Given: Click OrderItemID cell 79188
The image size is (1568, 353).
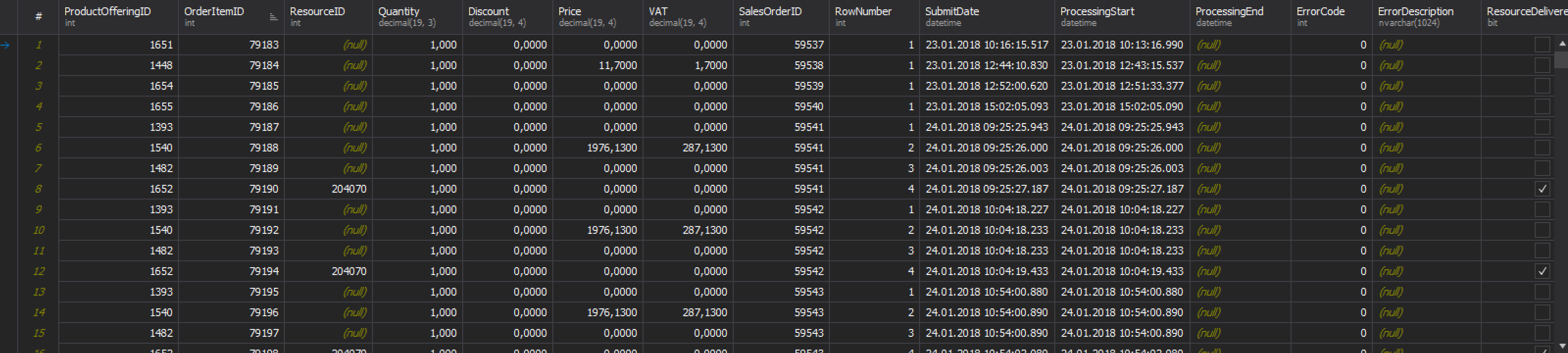Looking at the screenshot, I should click(x=231, y=147).
